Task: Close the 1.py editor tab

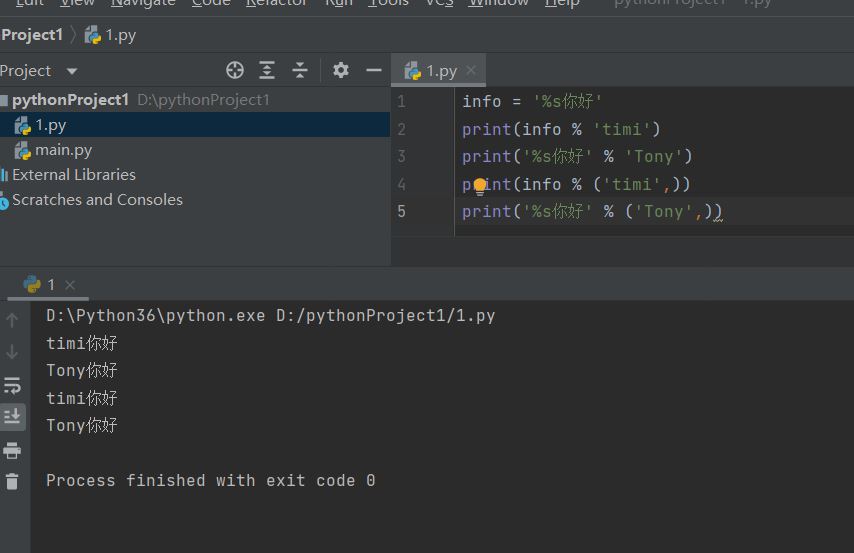Action: (471, 70)
